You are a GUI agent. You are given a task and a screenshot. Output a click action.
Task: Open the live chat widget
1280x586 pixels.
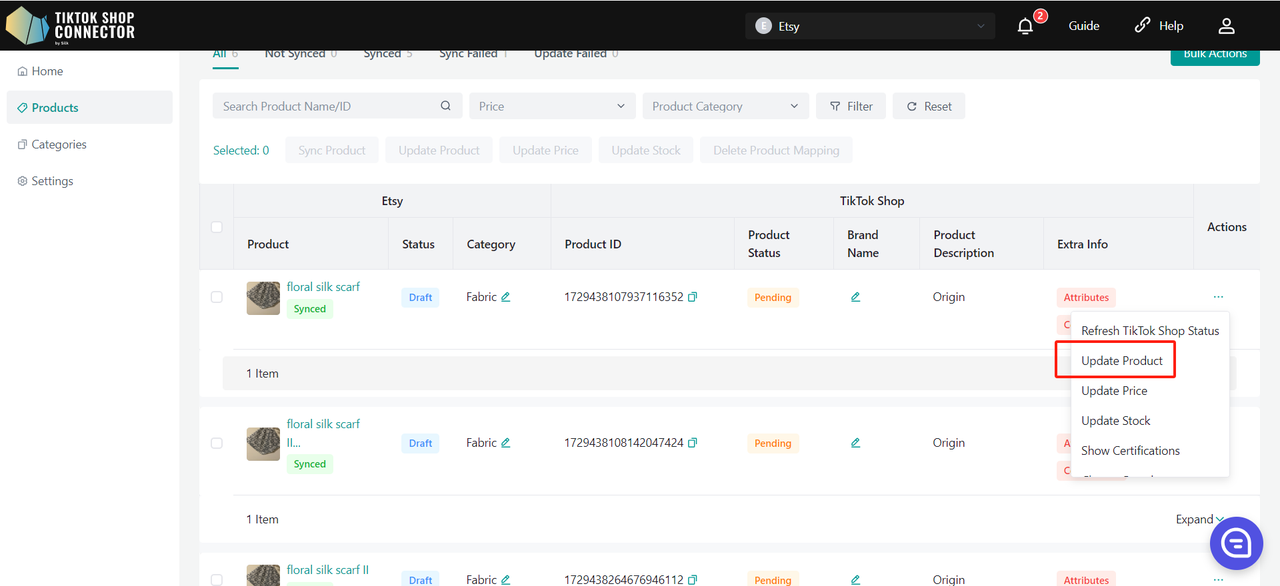click(1236, 543)
